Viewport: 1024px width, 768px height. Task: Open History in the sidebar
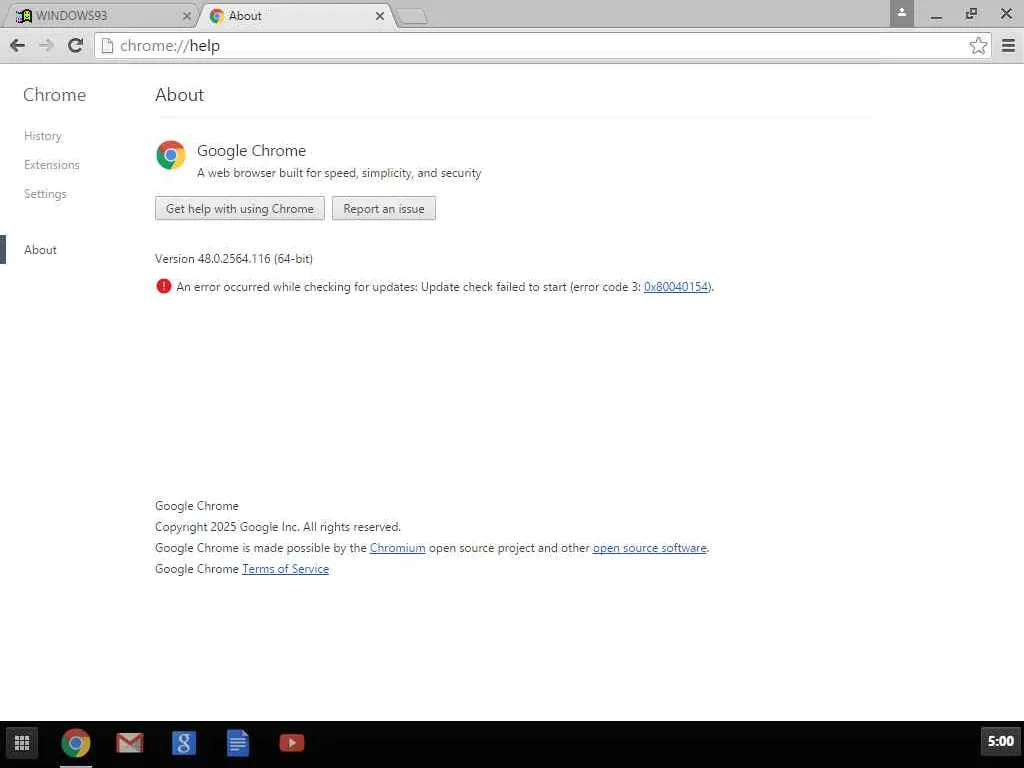coord(42,136)
